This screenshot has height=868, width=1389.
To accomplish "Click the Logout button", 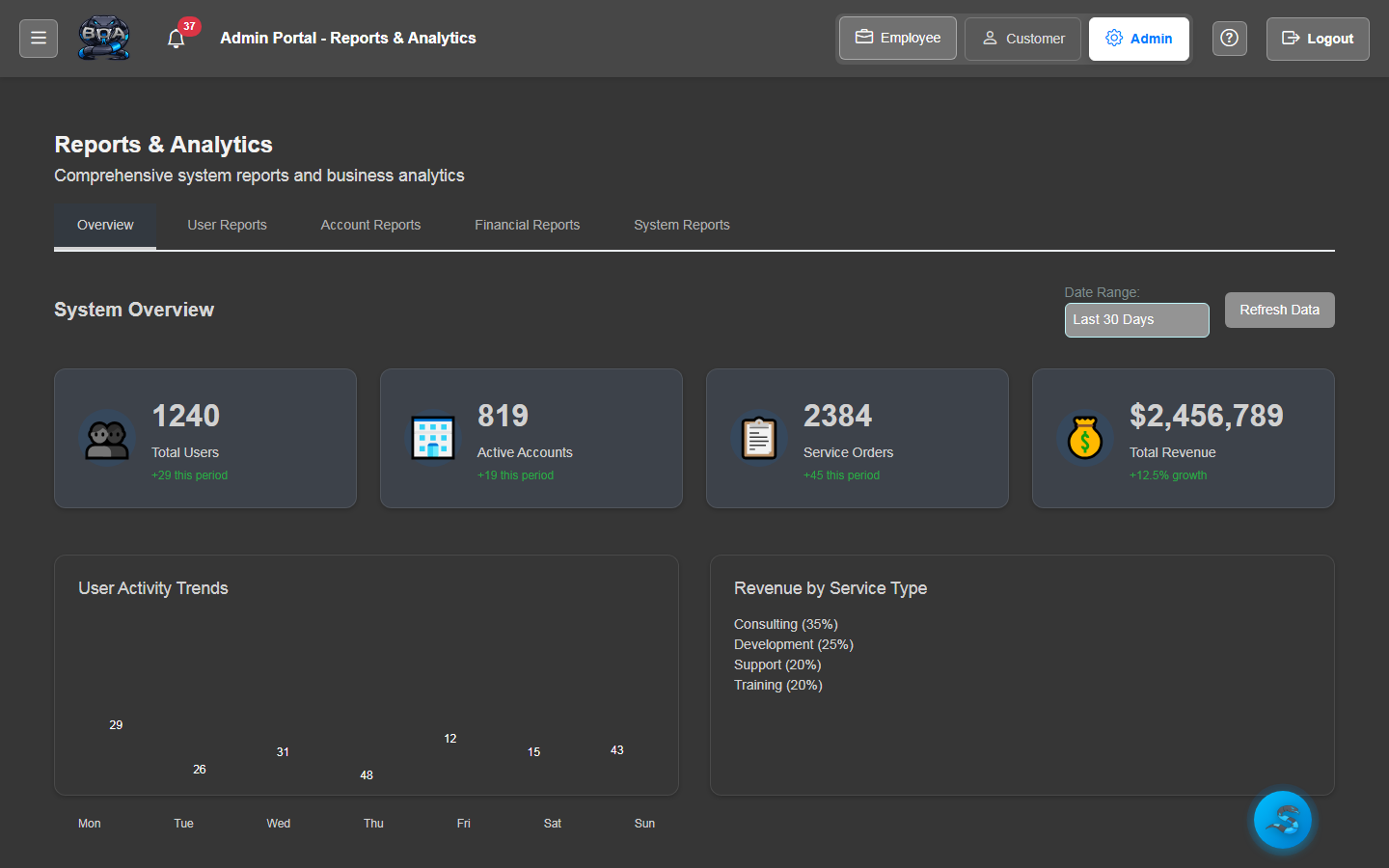I will click(x=1318, y=39).
